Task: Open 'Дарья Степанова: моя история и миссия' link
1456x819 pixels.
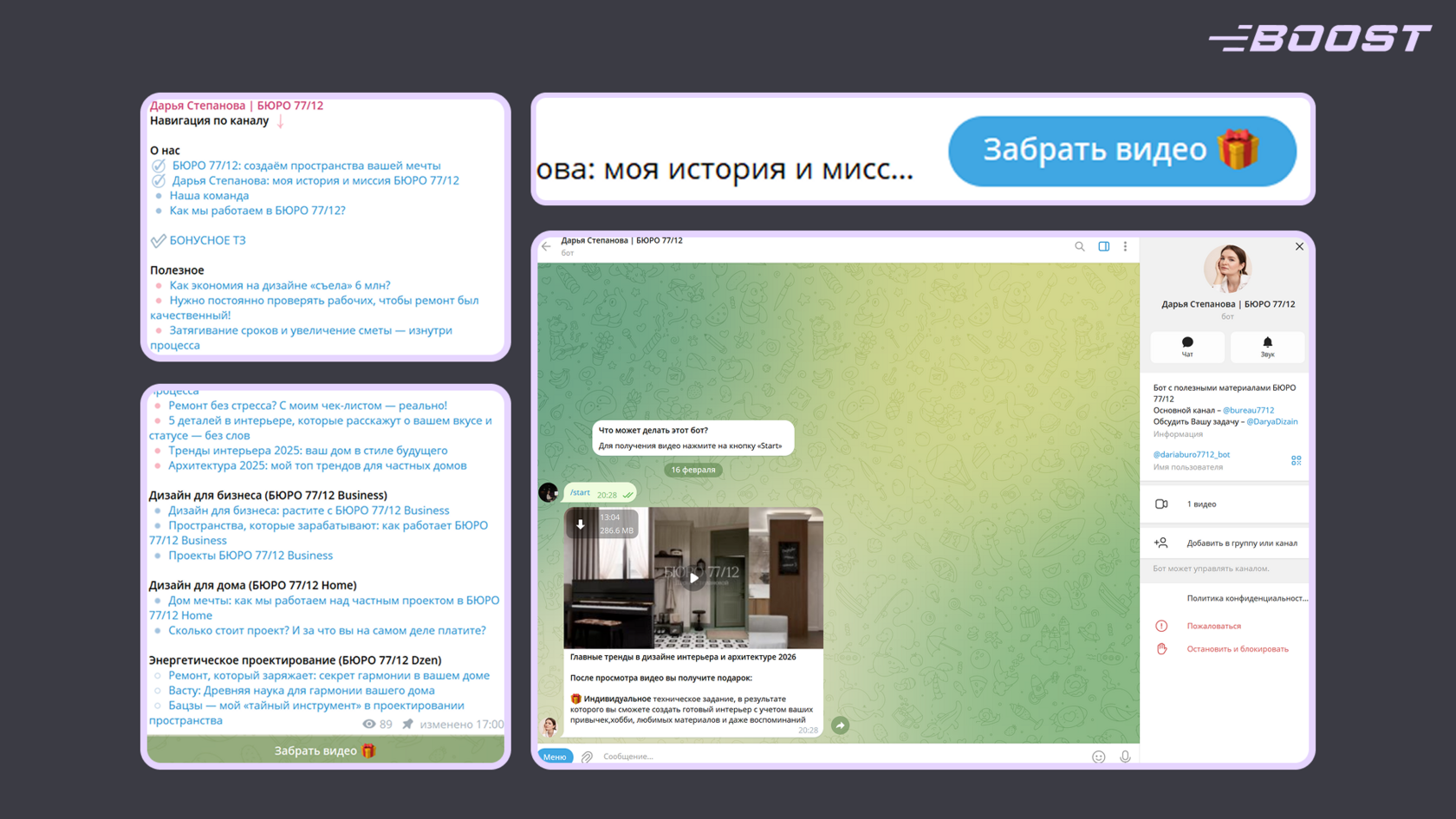Action: (315, 180)
